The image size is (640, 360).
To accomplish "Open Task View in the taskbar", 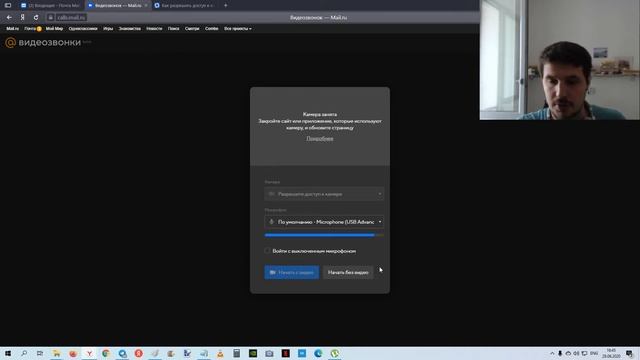I will (40, 353).
